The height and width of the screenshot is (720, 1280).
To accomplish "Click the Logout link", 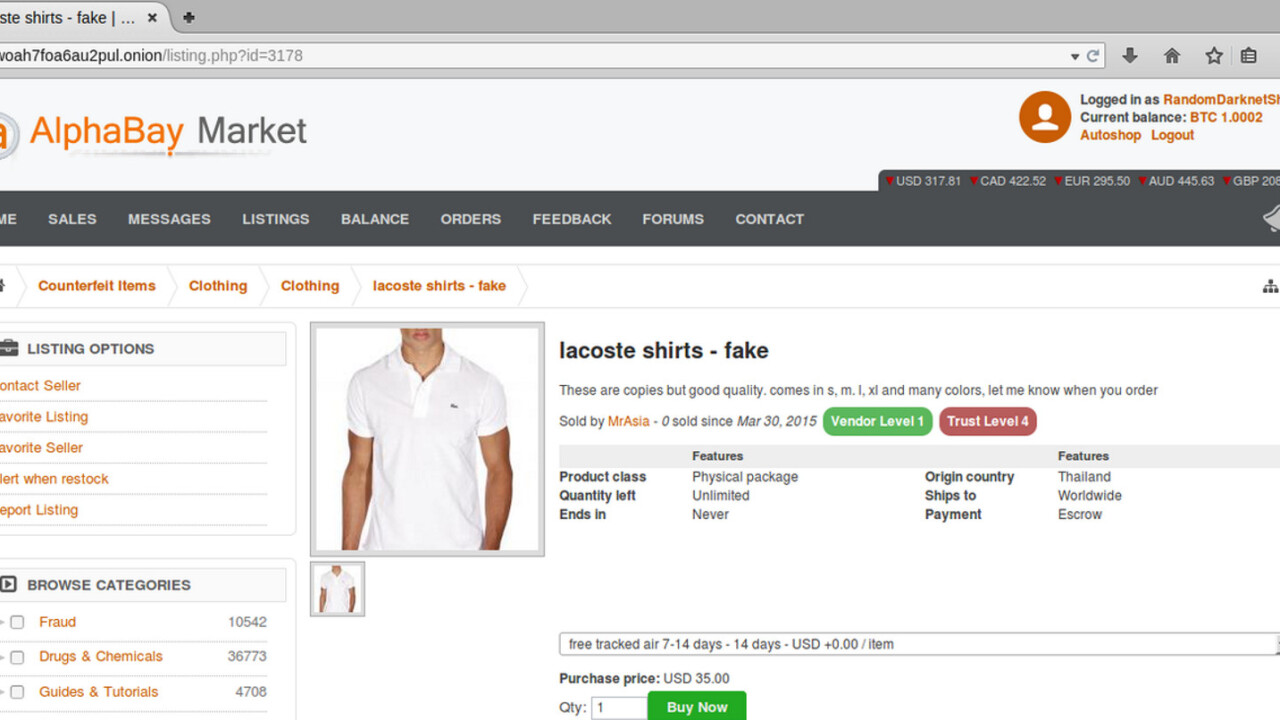I will (x=1172, y=135).
